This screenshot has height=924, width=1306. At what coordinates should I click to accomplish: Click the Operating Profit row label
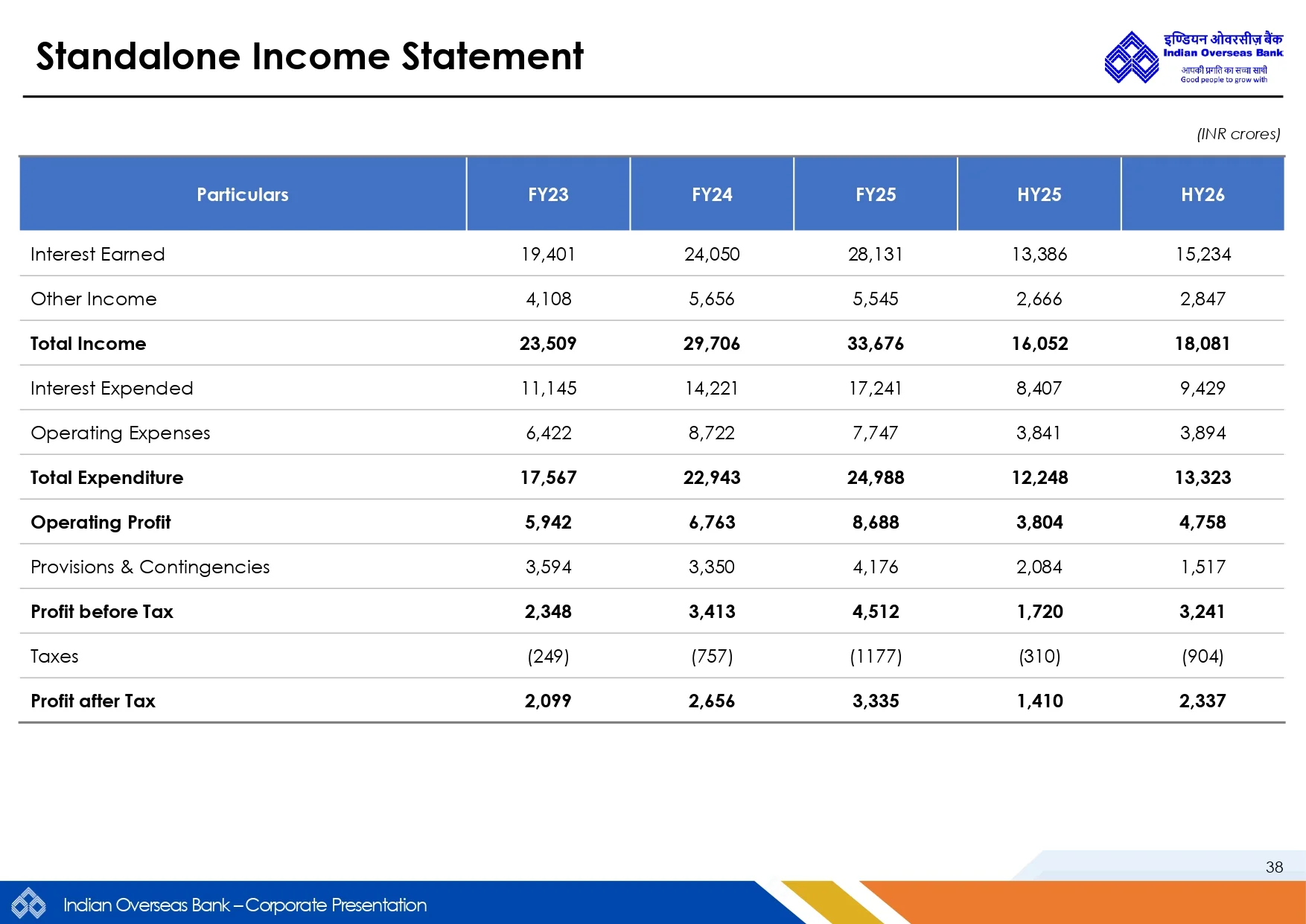click(x=101, y=522)
